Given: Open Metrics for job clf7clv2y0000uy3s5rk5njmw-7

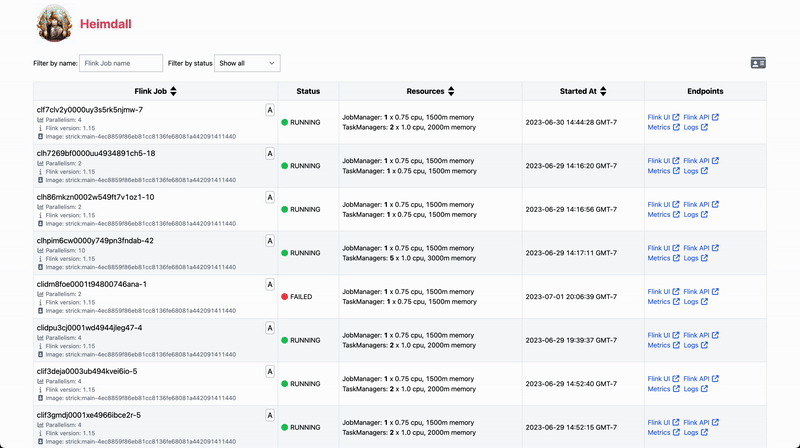Looking at the screenshot, I should (x=663, y=128).
